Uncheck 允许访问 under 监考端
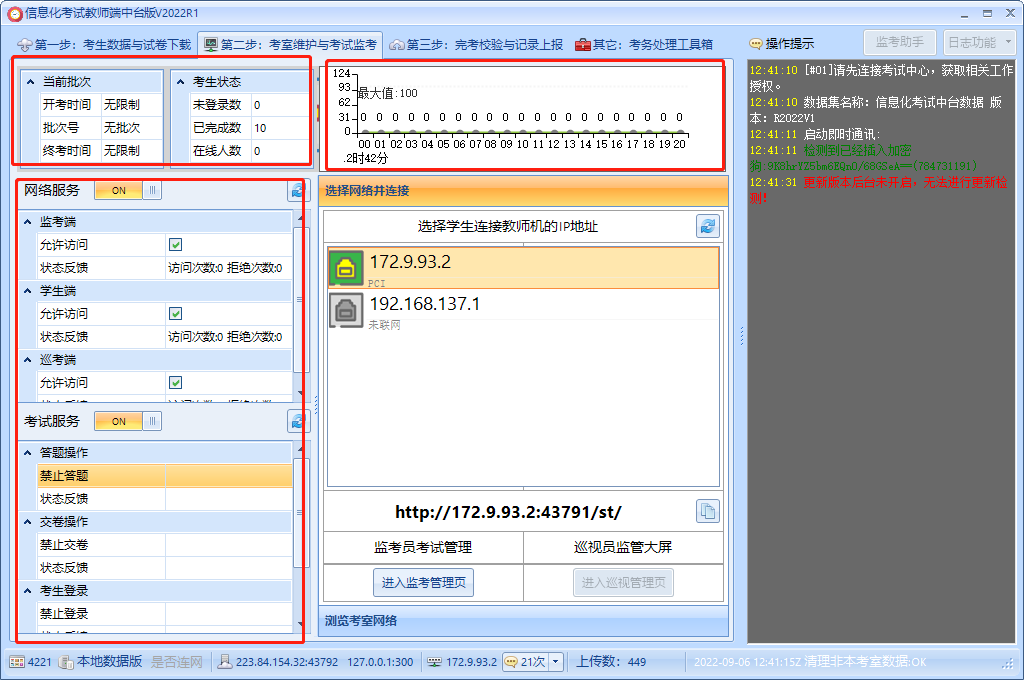Screen dimensions: 1024x680 coord(176,245)
